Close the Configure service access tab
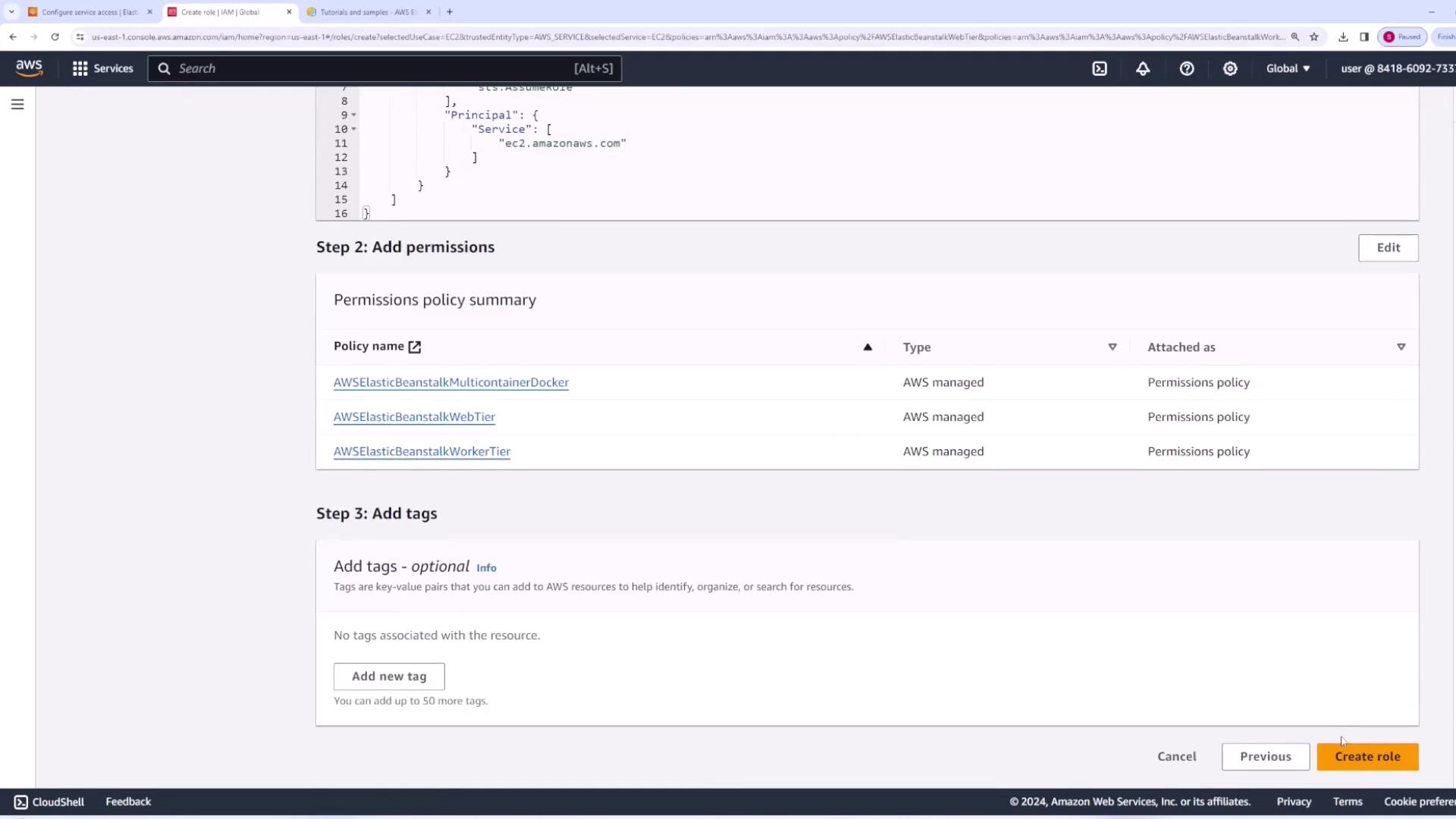The image size is (1456, 819). [x=149, y=12]
